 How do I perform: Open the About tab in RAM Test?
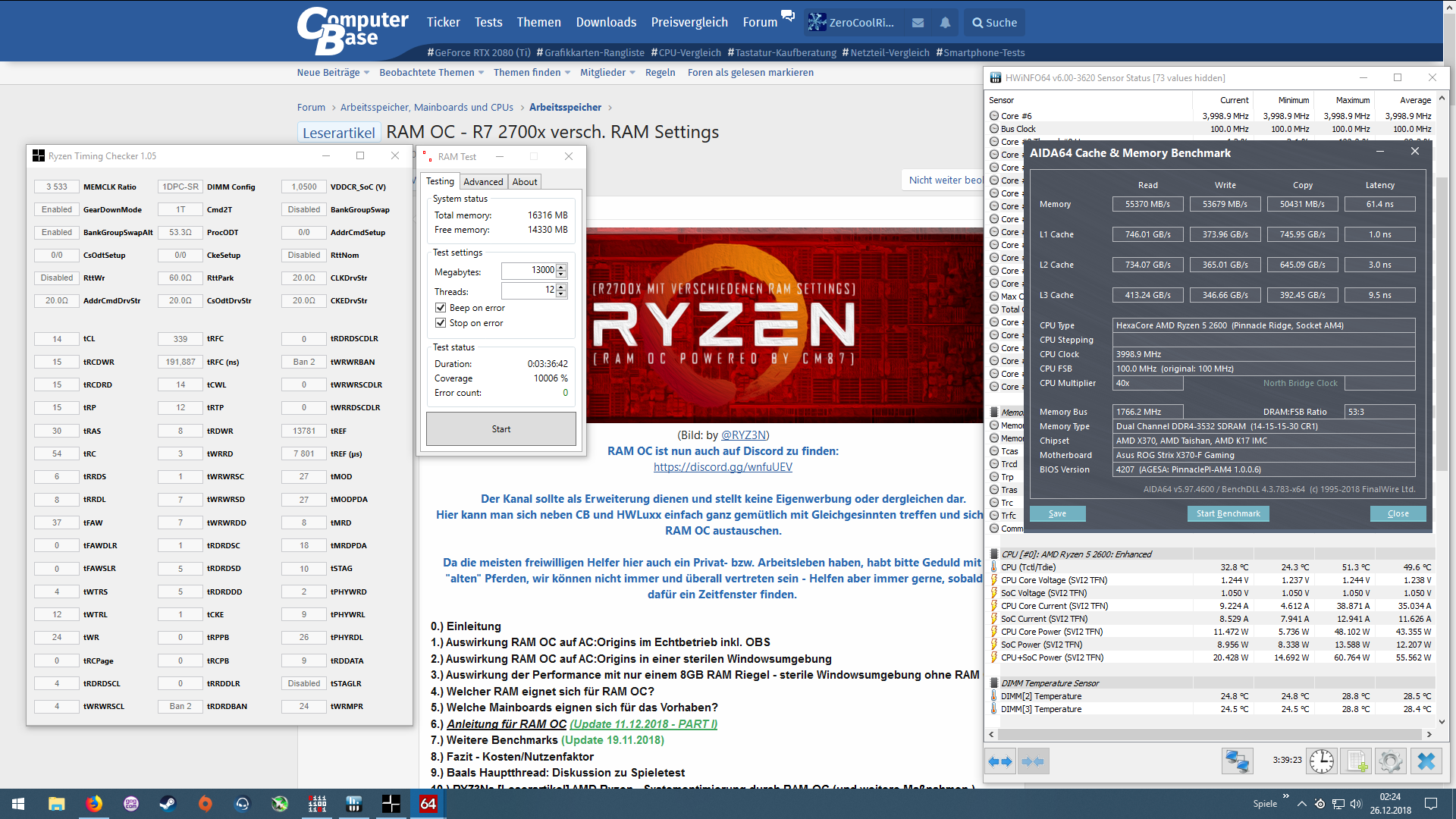click(524, 182)
